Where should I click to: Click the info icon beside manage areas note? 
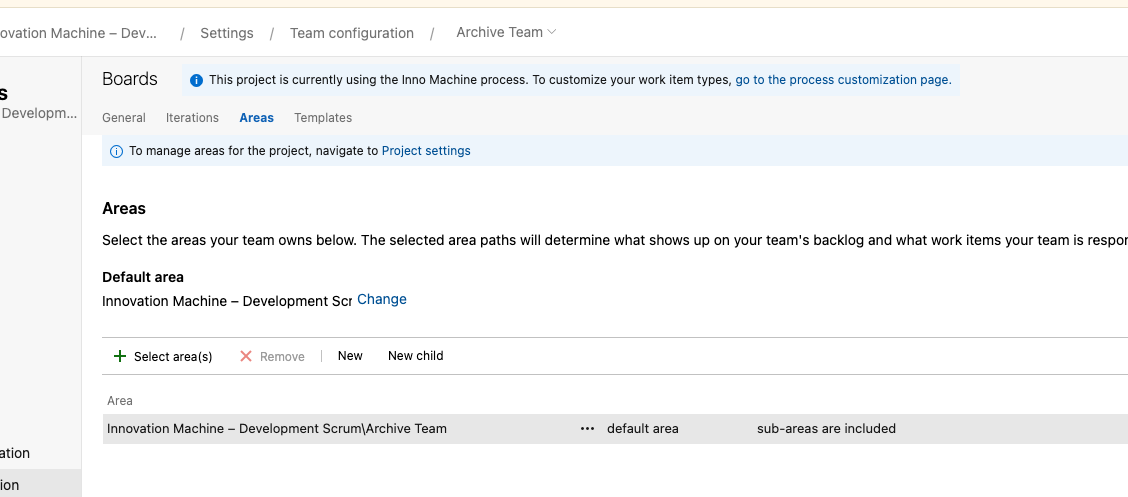(x=116, y=151)
